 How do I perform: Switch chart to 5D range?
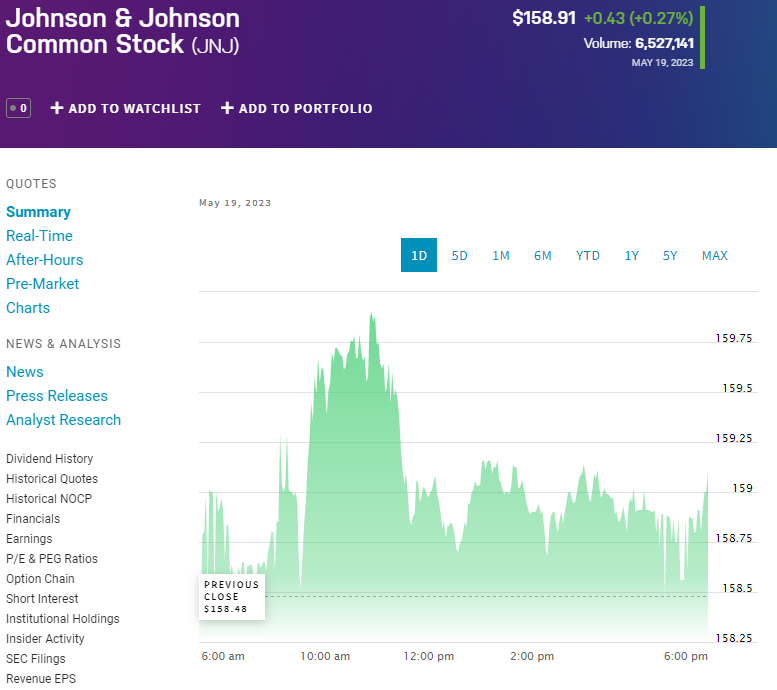click(459, 255)
